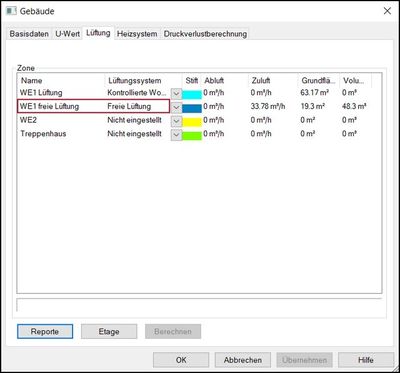
Task: Open help with the Hilfe button
Action: pyautogui.click(x=366, y=360)
